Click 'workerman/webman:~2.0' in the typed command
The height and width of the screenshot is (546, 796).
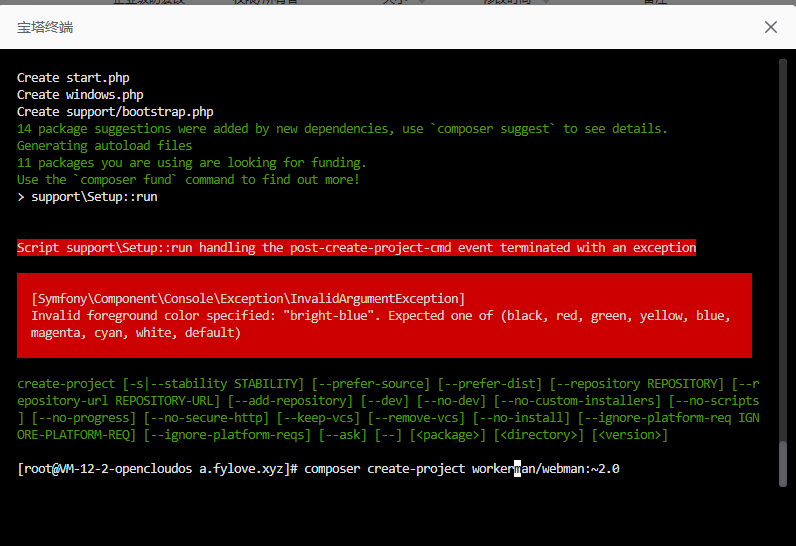tap(546, 468)
